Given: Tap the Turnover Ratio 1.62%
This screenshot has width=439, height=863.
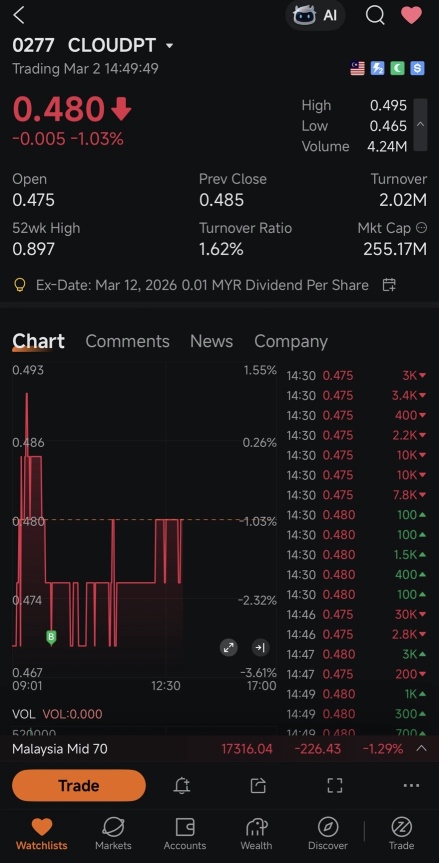Looking at the screenshot, I should pos(221,249).
